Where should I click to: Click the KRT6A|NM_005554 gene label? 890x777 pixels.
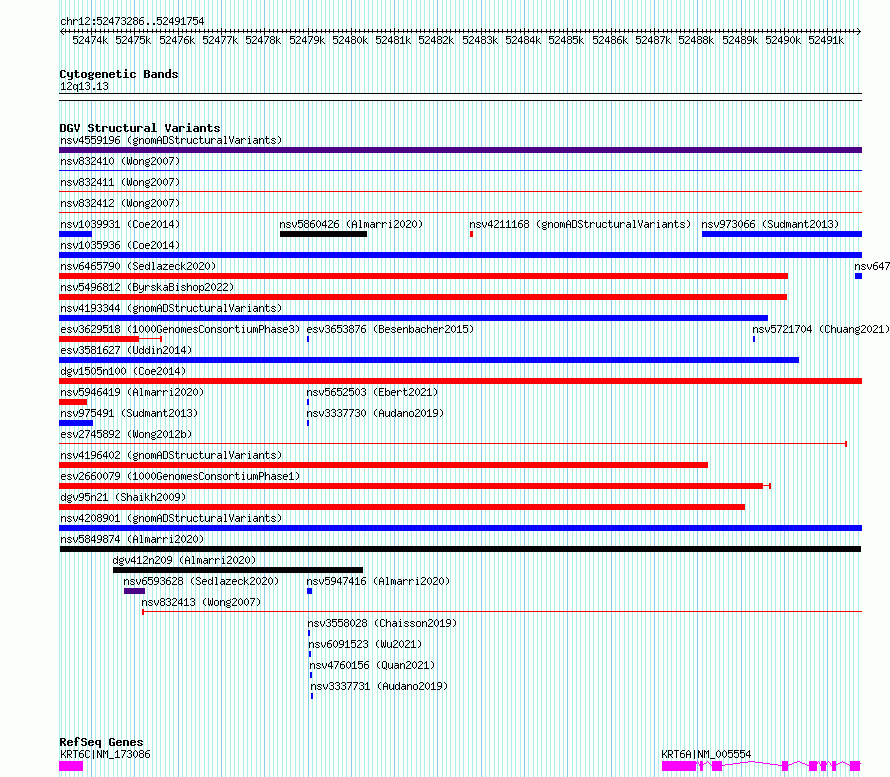pos(706,754)
